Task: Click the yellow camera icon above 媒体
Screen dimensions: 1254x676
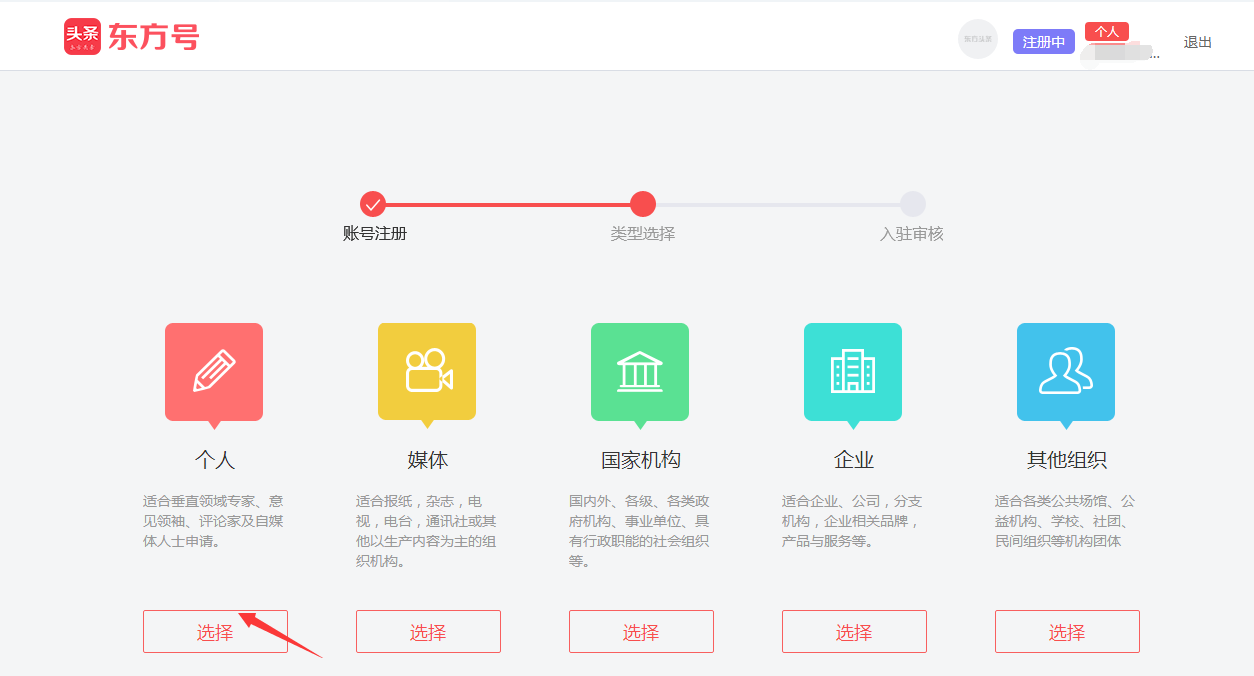Action: click(427, 371)
